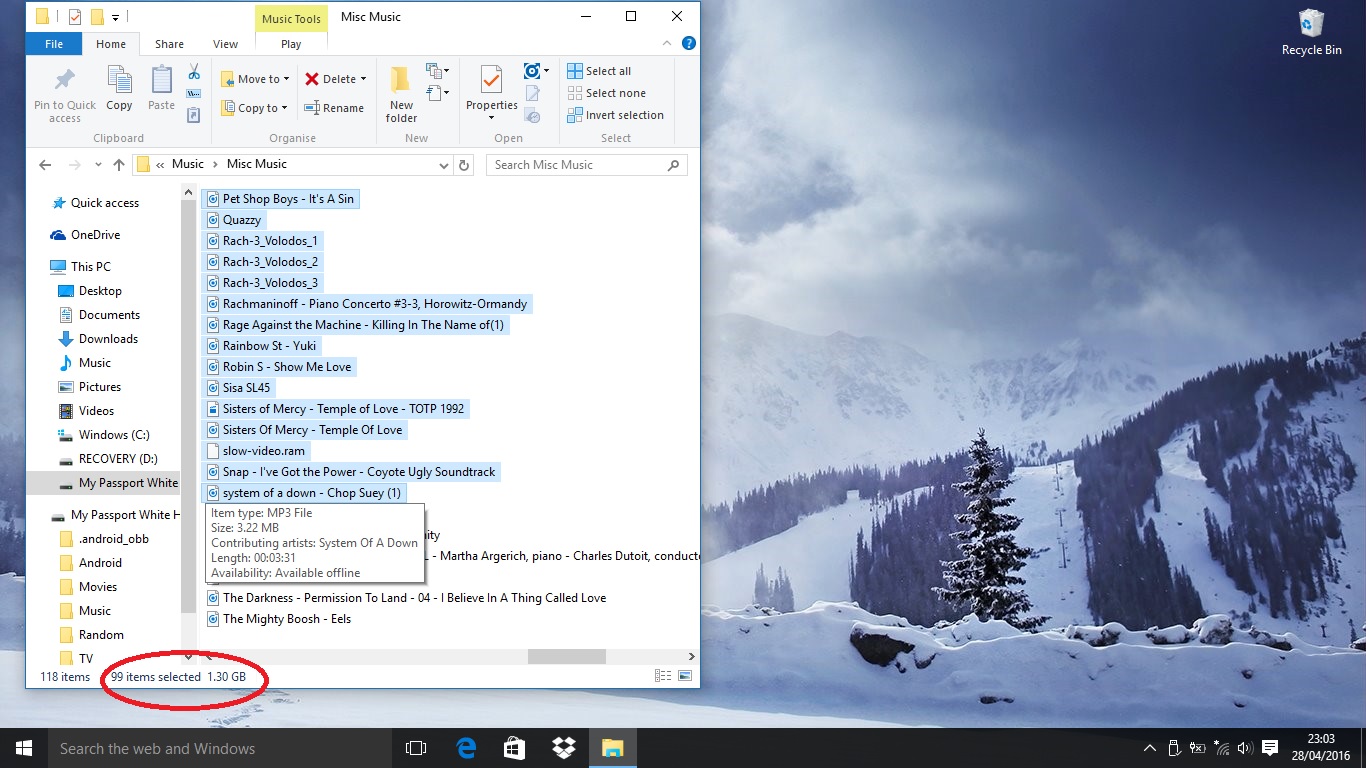Go up one folder level
This screenshot has height=768, width=1366.
click(119, 165)
